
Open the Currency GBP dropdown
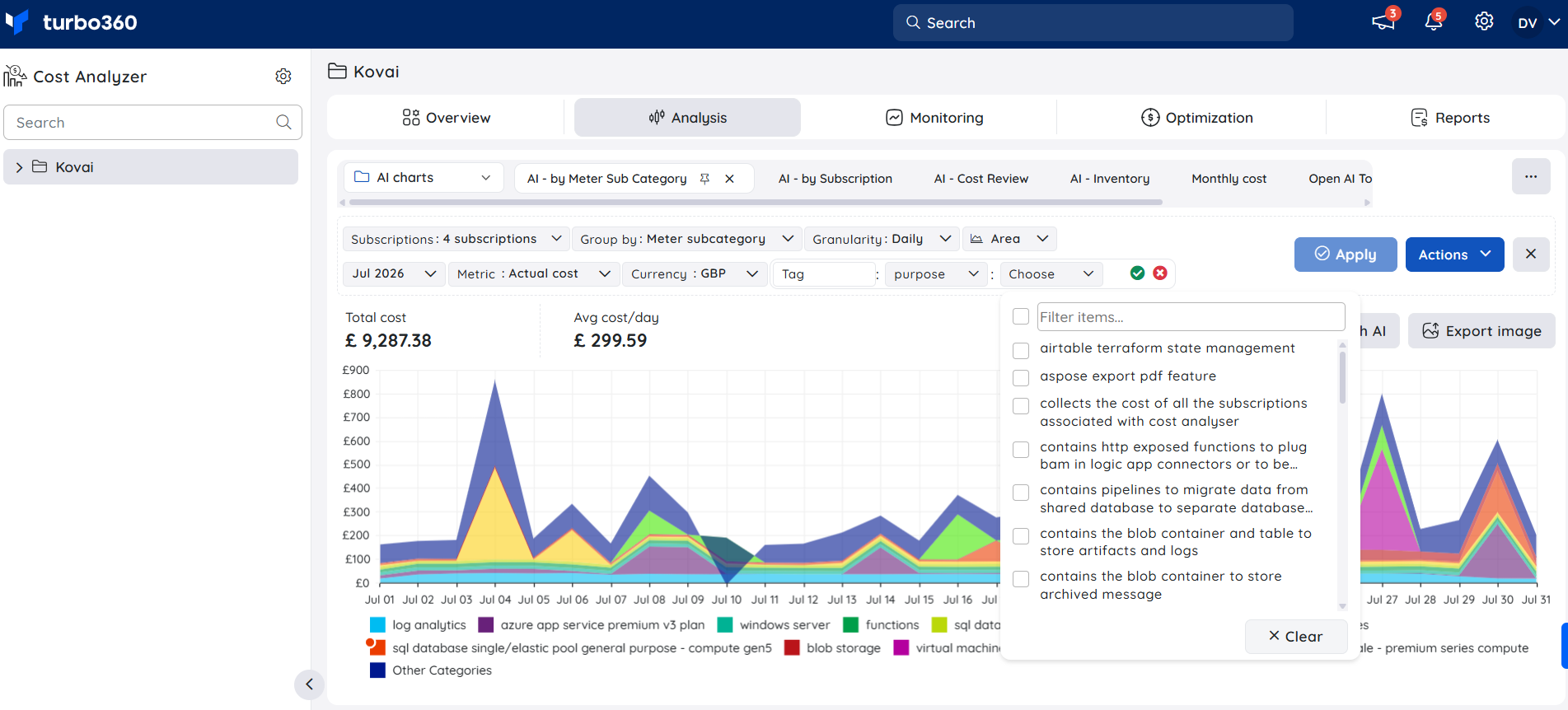pyautogui.click(x=695, y=273)
